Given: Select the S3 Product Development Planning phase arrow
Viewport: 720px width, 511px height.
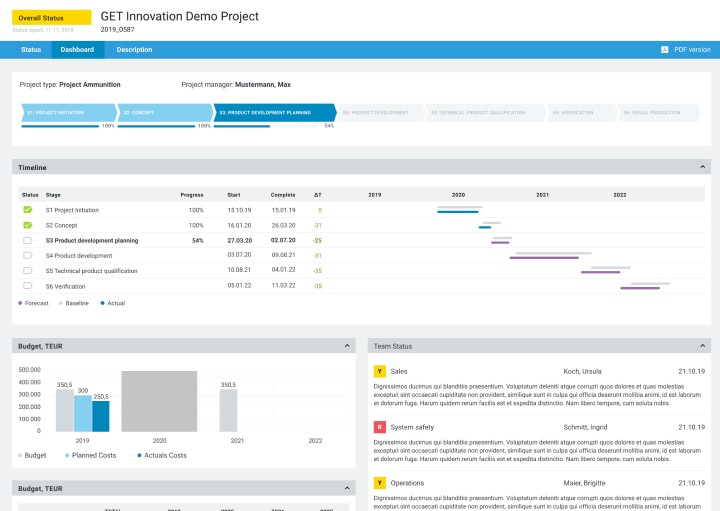Looking at the screenshot, I should click(x=275, y=112).
